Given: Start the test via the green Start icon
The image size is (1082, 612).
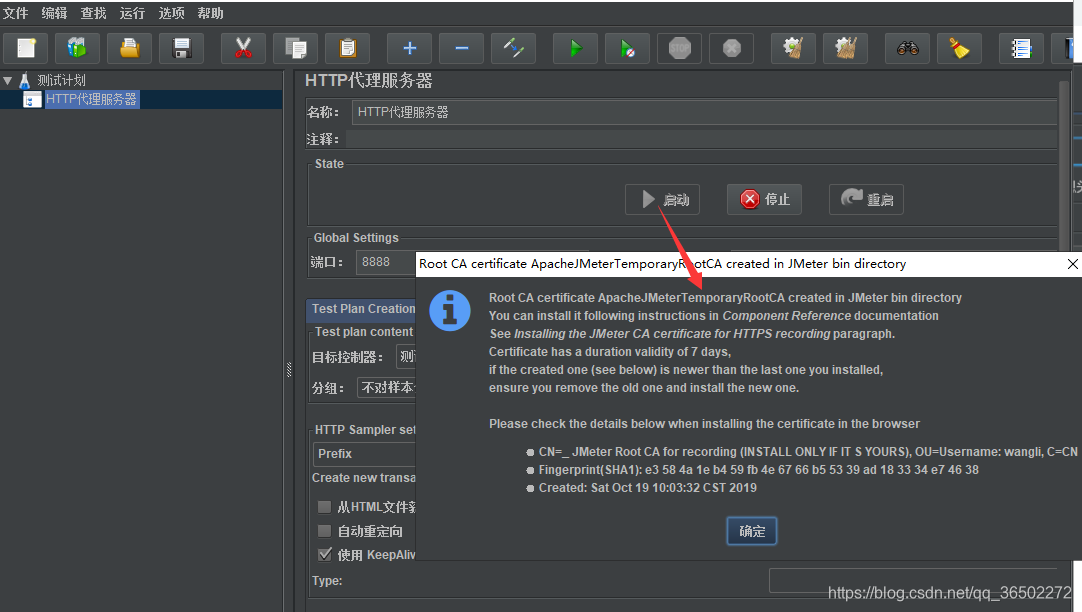Looking at the screenshot, I should 575,47.
